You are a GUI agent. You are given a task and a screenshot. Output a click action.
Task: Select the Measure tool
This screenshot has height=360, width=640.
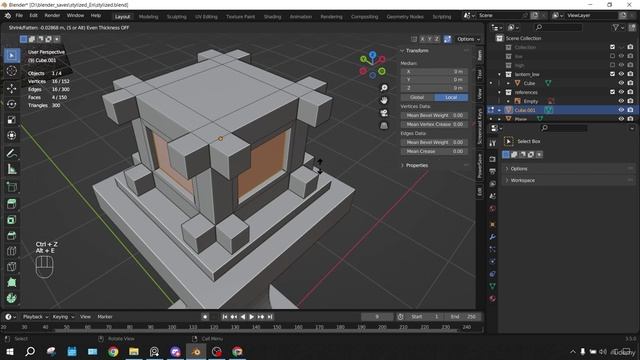12,169
